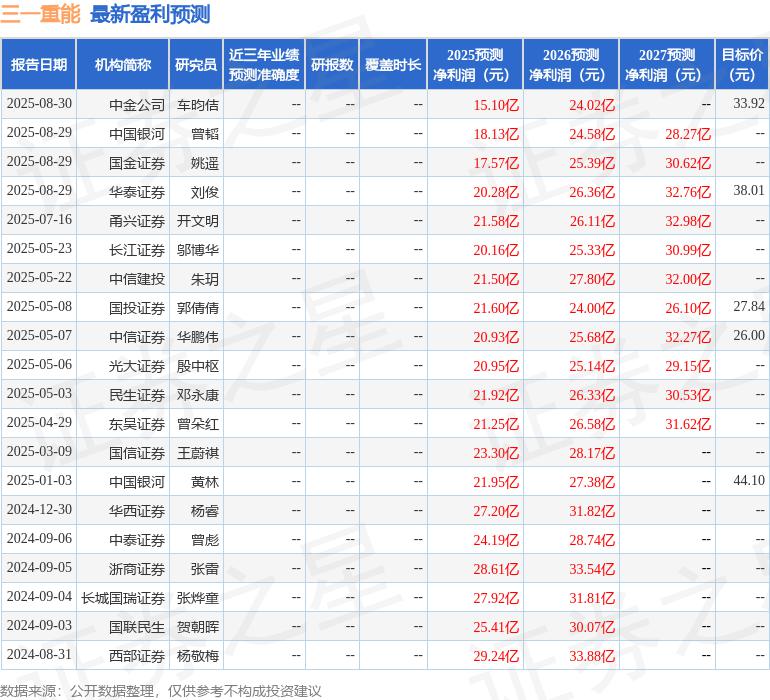Click target price 26.00
Viewport: 770px width, 700px height.
pos(749,335)
